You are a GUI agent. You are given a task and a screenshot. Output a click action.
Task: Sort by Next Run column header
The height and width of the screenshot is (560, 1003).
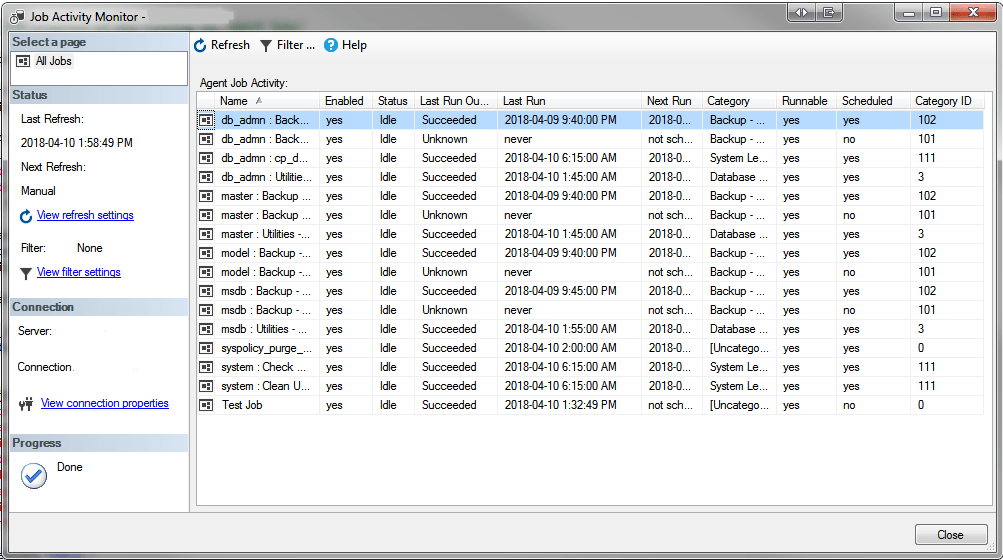point(672,101)
